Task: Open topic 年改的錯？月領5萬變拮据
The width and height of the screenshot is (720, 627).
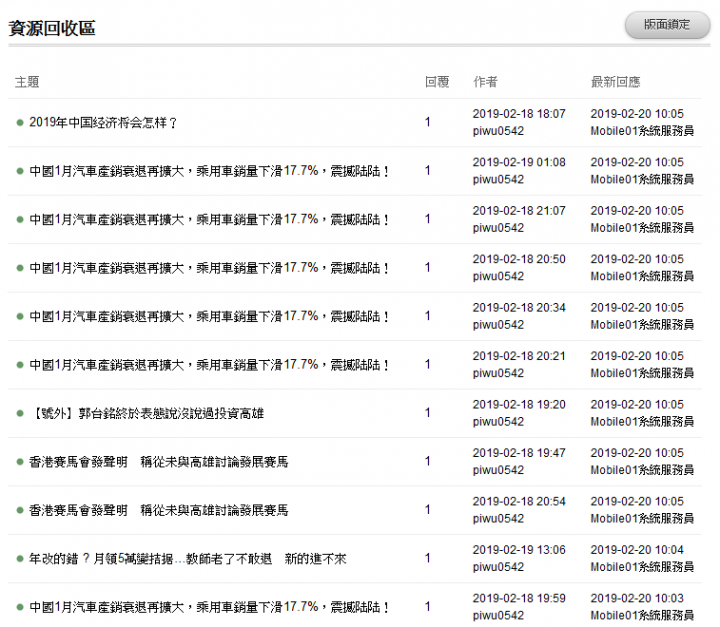Action: (188, 559)
